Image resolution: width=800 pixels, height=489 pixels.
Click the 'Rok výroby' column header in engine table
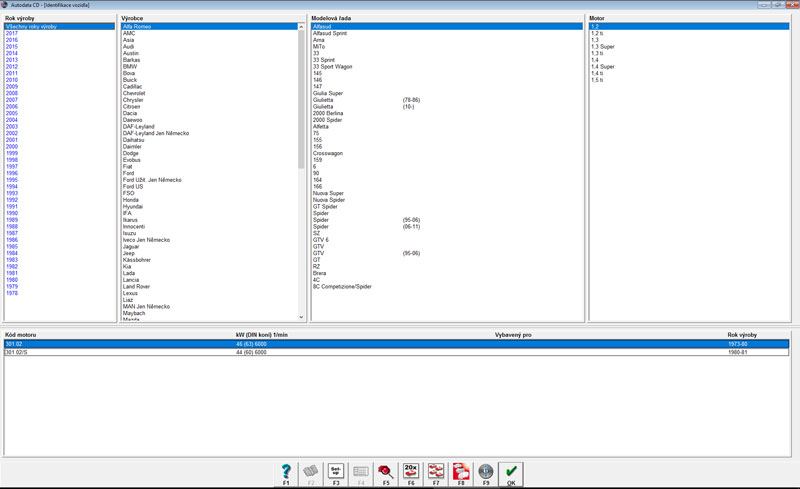pyautogui.click(x=742, y=335)
